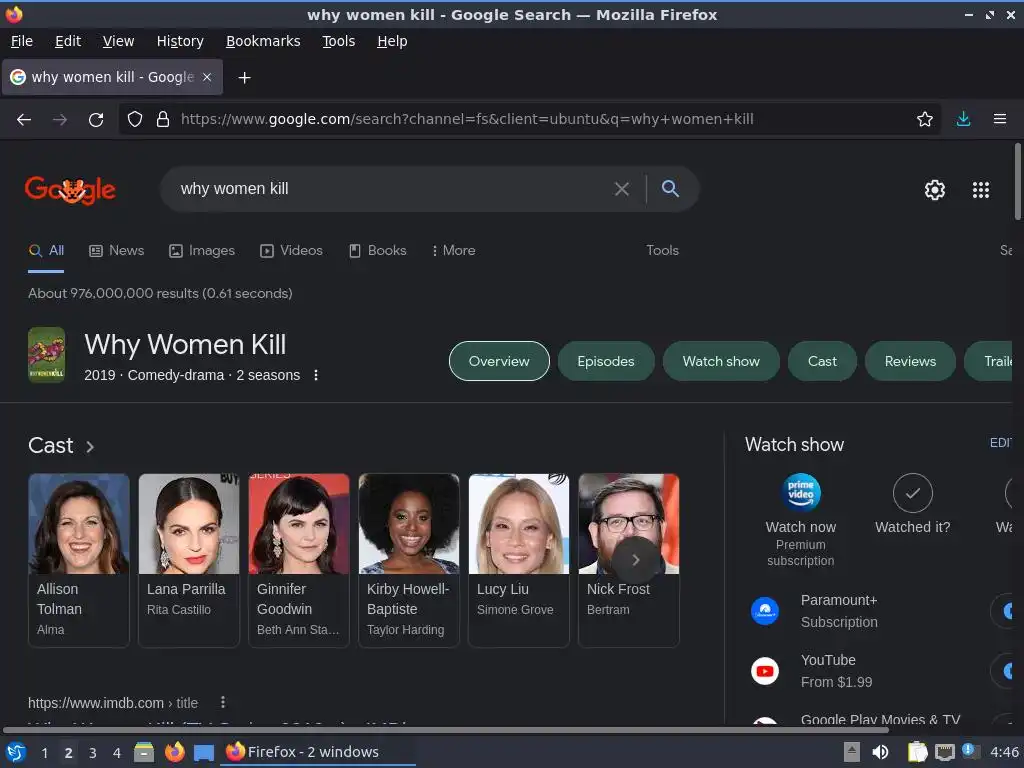Open Allison Tolman cast card
Image resolution: width=1024 pixels, height=768 pixels.
coord(78,560)
